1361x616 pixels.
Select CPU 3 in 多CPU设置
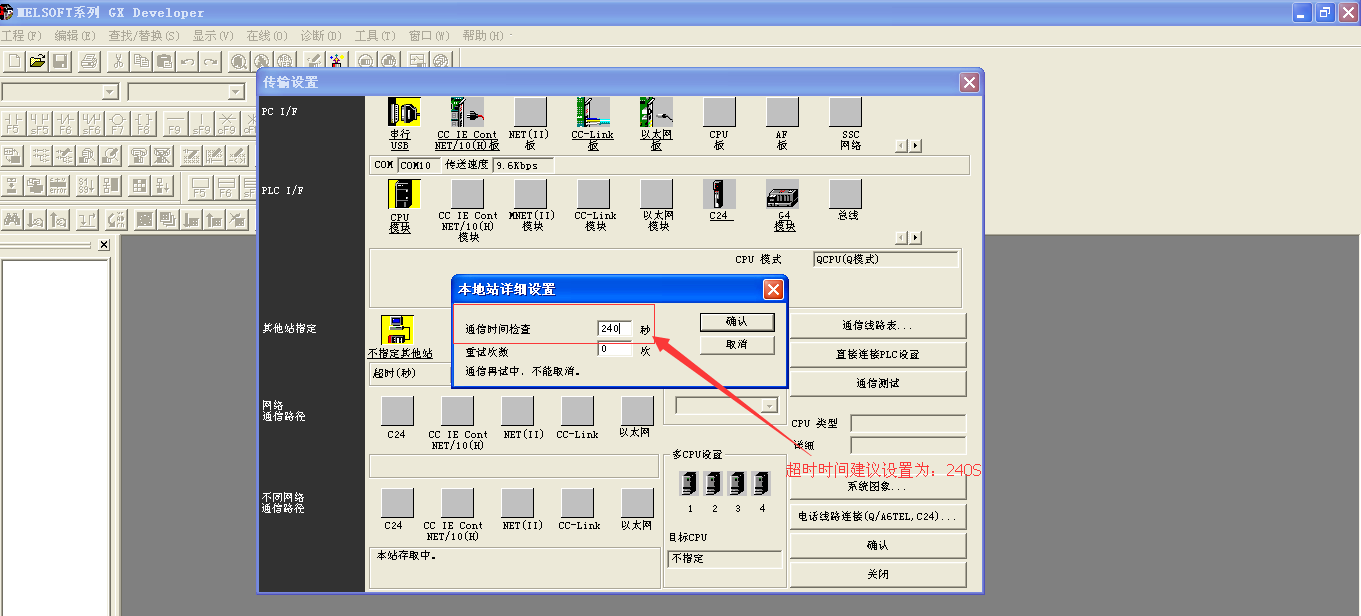tap(738, 482)
